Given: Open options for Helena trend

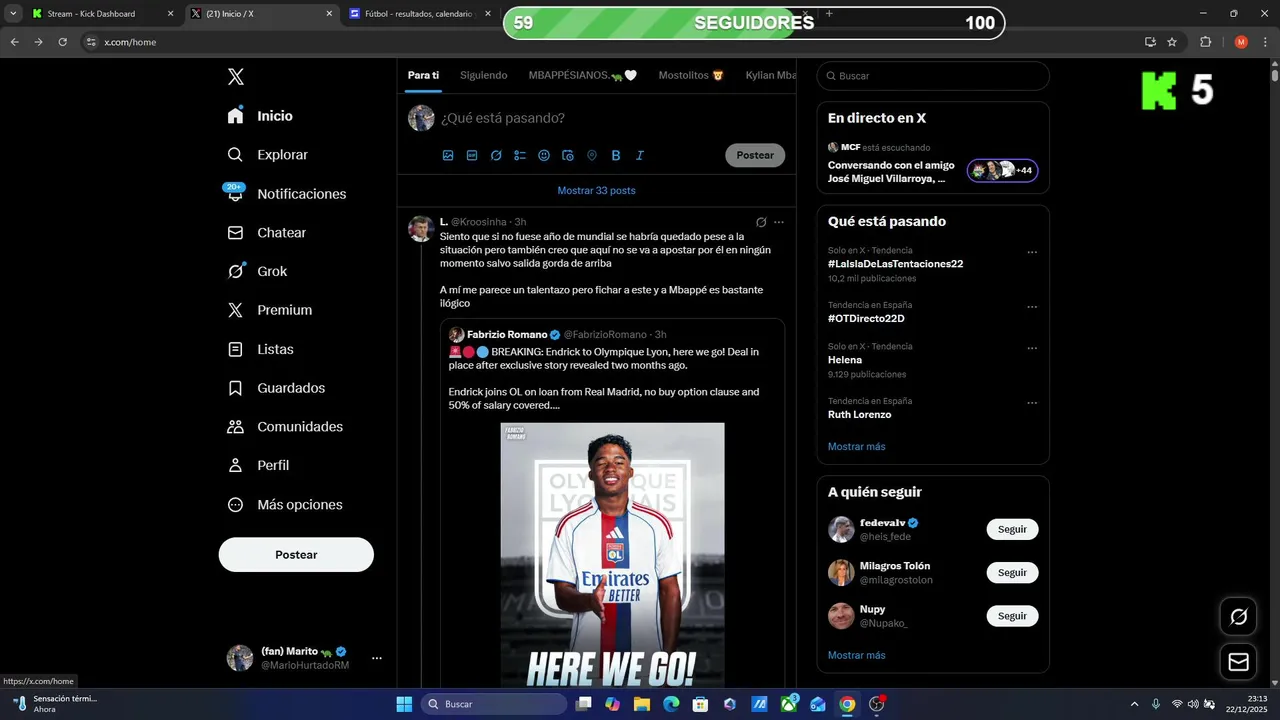Looking at the screenshot, I should tap(1032, 348).
